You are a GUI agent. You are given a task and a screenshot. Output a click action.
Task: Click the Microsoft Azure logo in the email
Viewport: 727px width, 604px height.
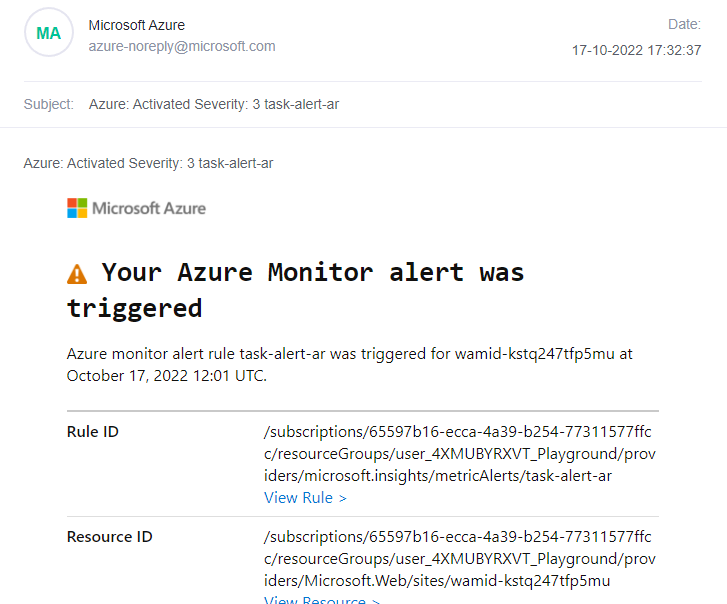(x=137, y=208)
